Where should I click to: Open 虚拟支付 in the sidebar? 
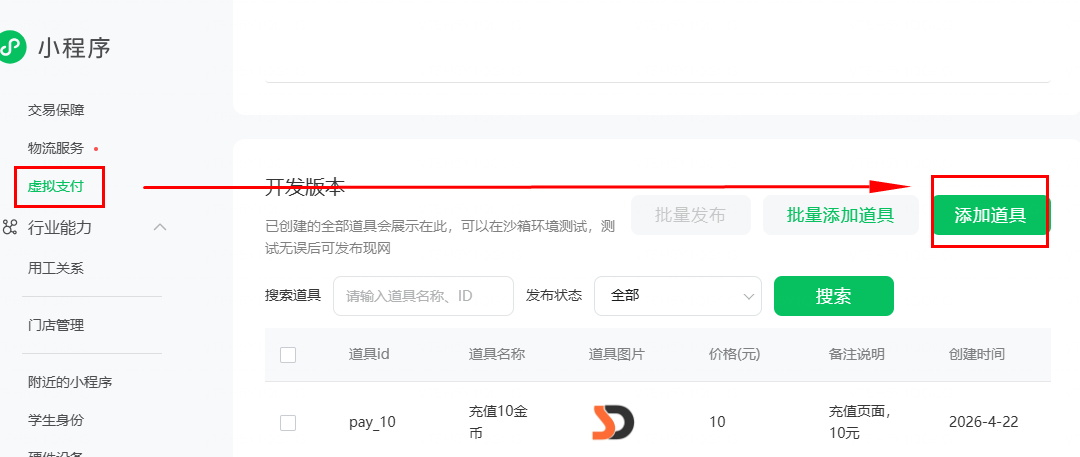pyautogui.click(x=56, y=186)
